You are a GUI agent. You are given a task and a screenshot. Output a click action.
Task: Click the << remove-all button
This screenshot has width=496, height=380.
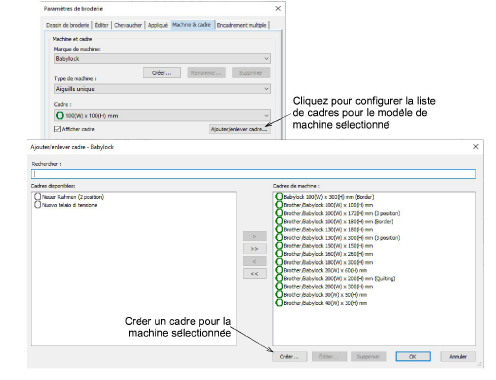click(255, 274)
